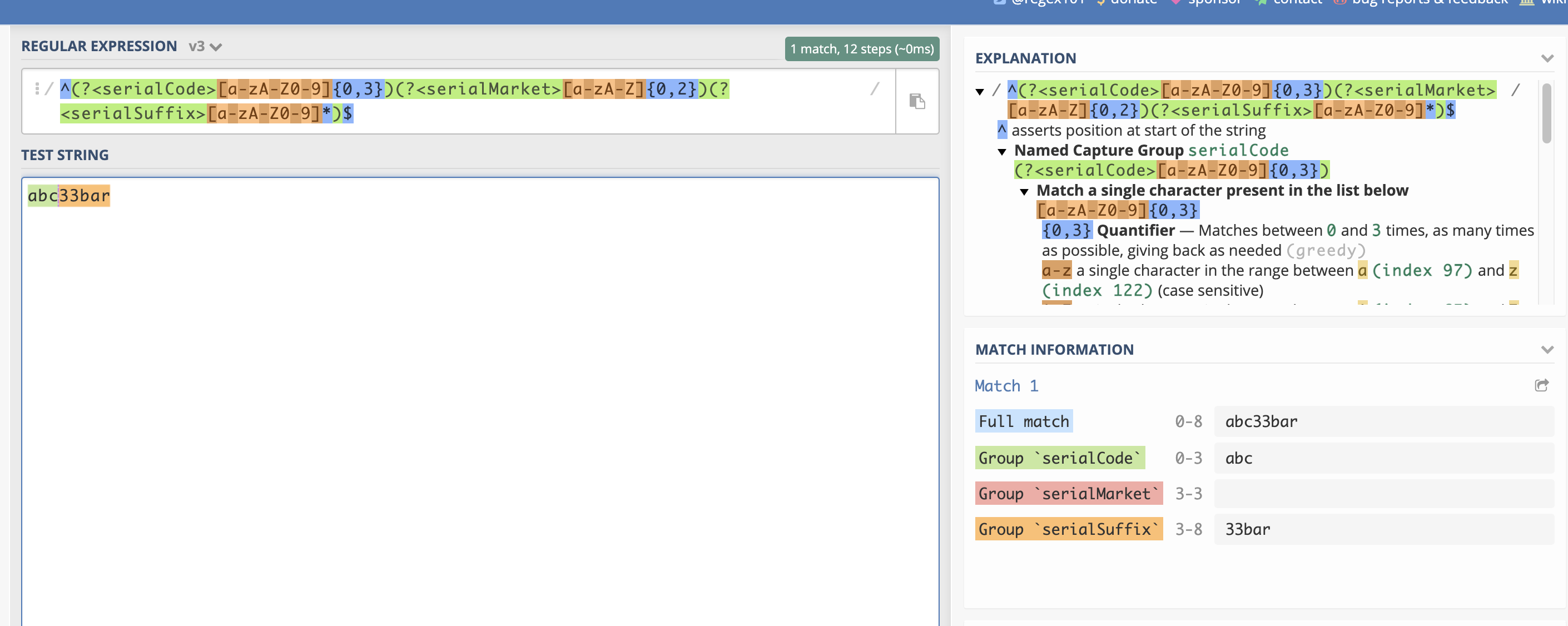Export matches with the Match 1 share icon
This screenshot has height=626, width=1568.
1541,385
